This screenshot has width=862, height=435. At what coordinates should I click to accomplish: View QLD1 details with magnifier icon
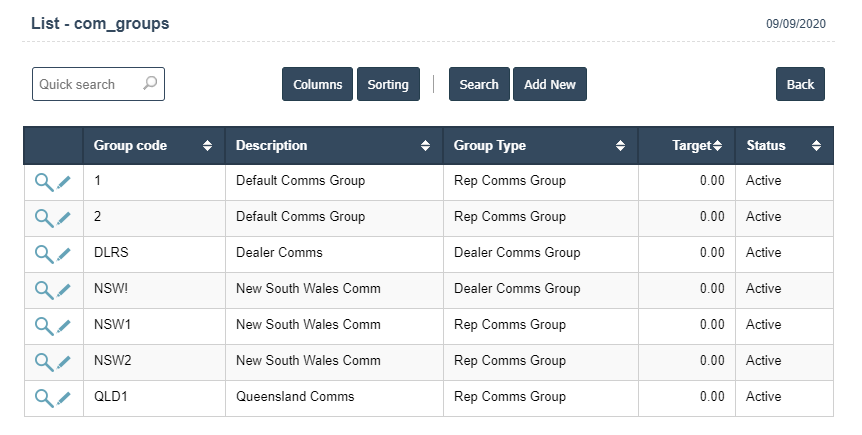pos(43,398)
